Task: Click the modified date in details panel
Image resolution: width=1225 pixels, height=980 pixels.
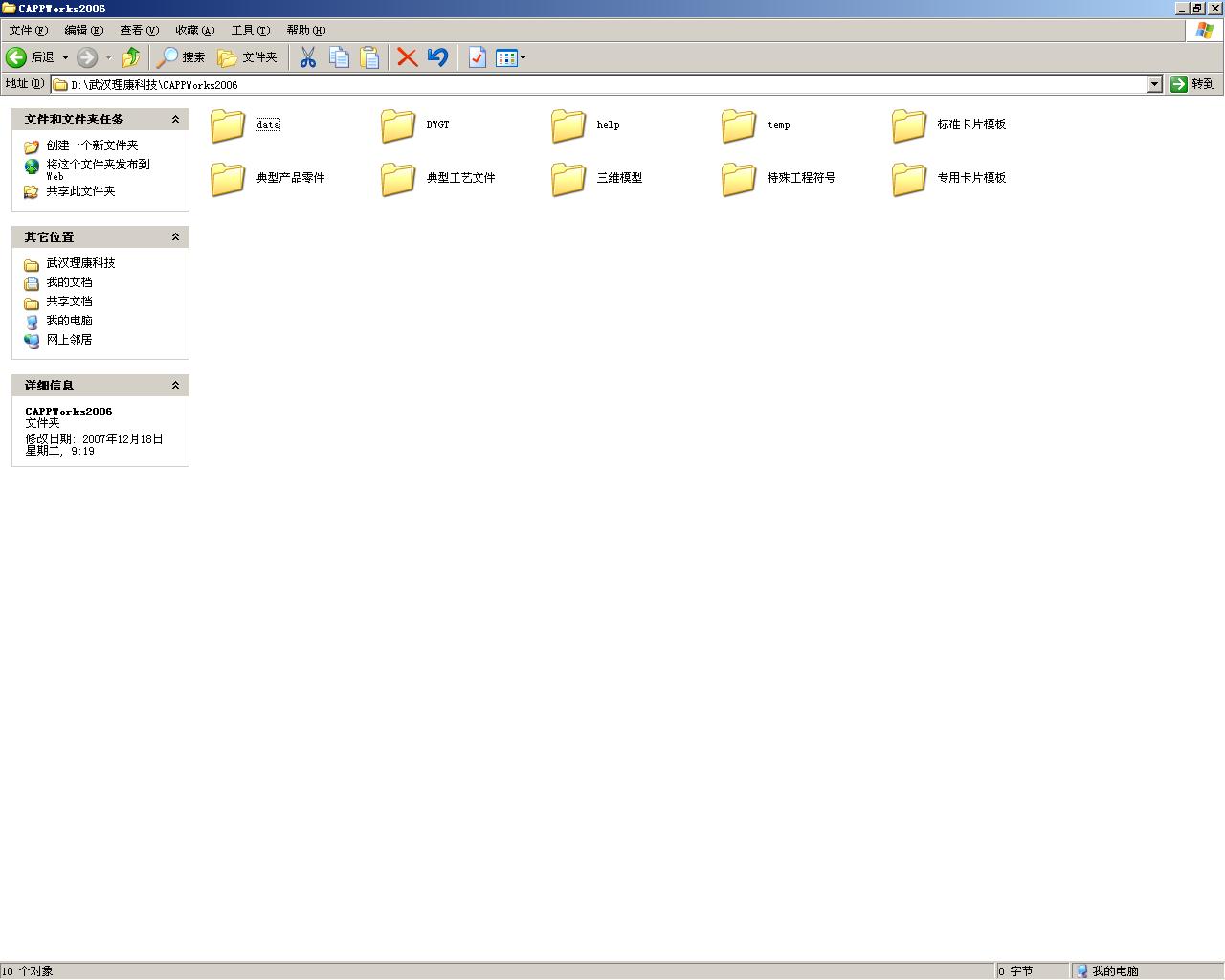Action: click(94, 445)
